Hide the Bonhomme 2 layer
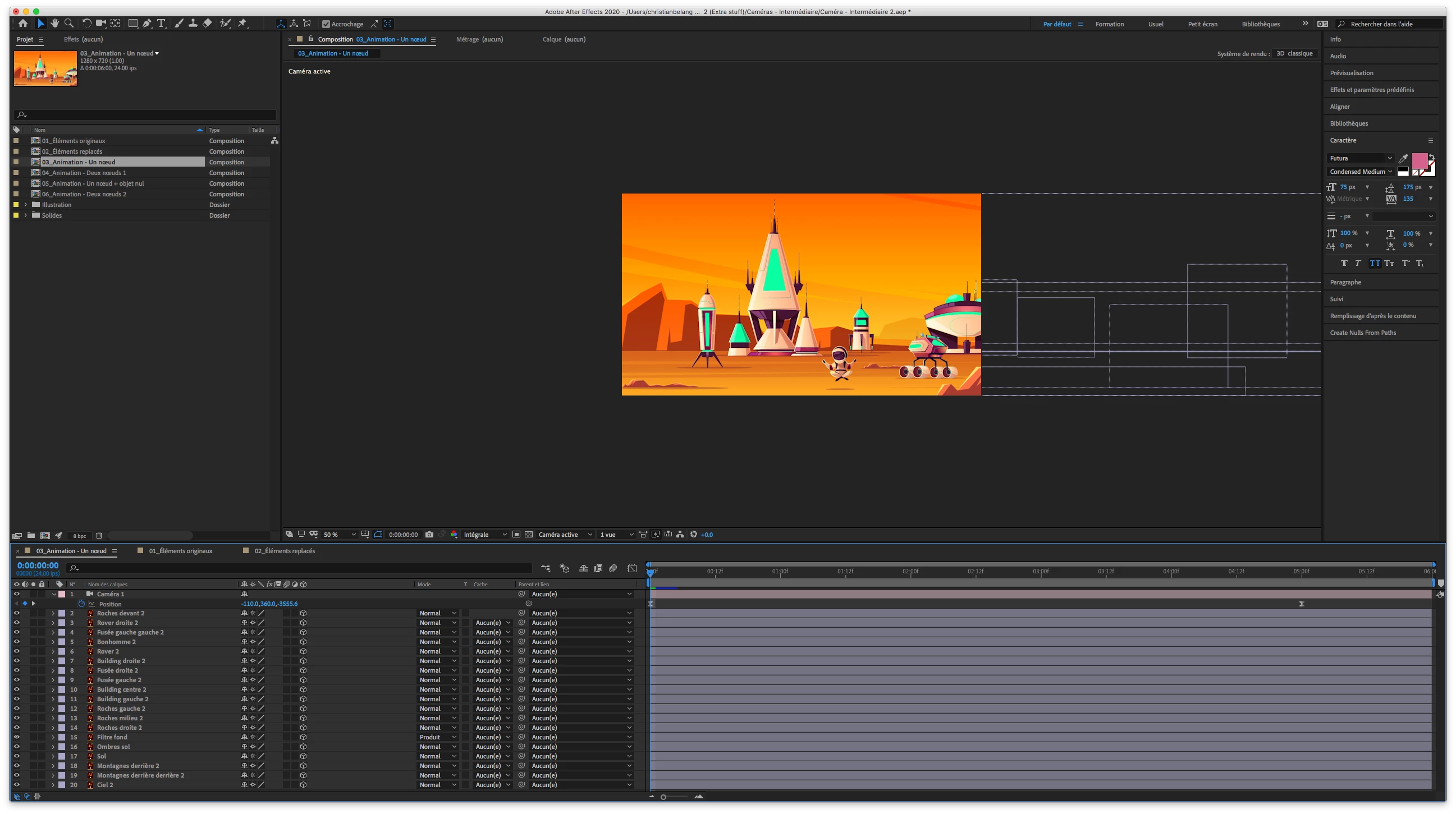 pyautogui.click(x=16, y=642)
